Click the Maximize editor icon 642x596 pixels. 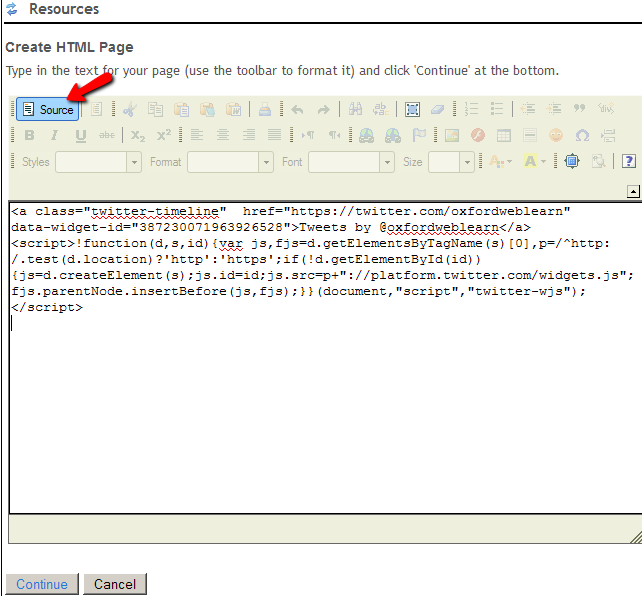(x=572, y=161)
